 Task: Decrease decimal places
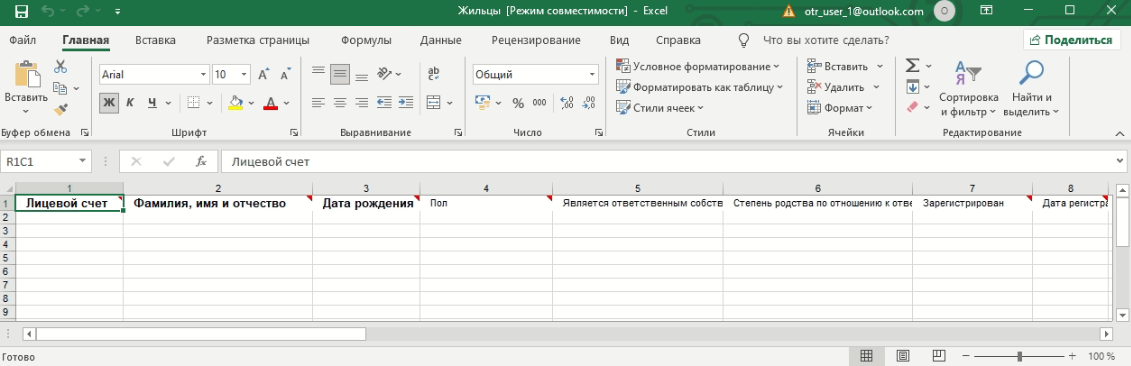(588, 103)
